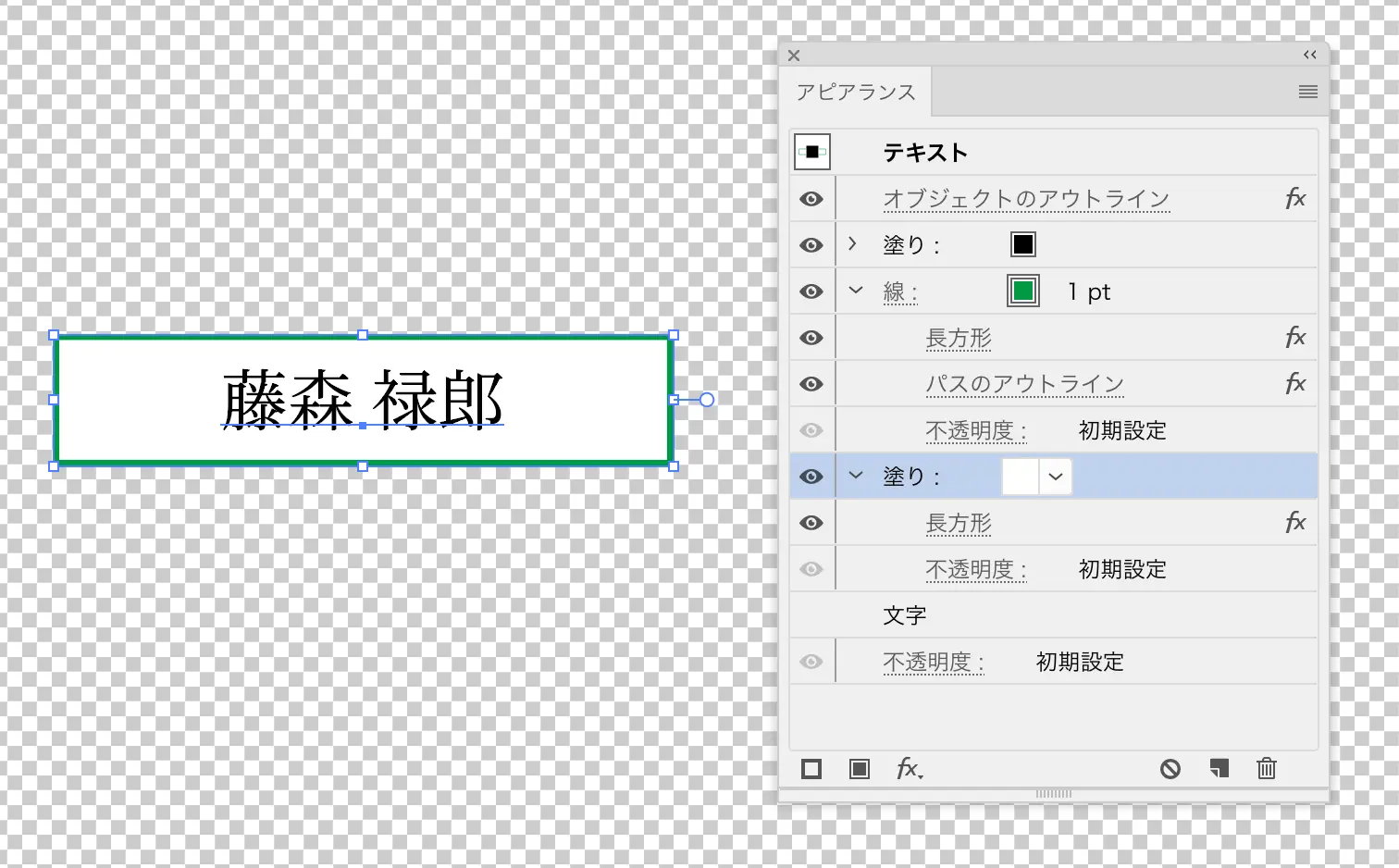
Task: Select the アピアランス panel tab
Action: (x=856, y=91)
